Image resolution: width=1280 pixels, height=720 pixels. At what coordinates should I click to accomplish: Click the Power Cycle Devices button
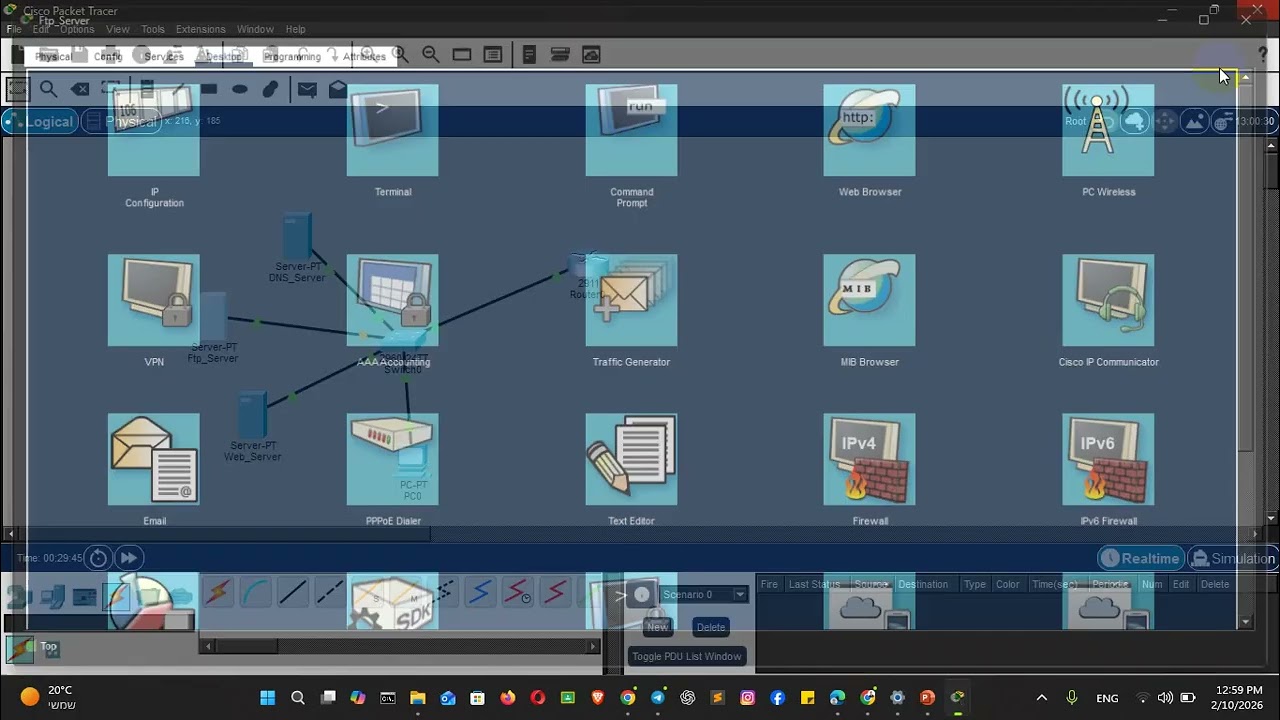pyautogui.click(x=98, y=558)
